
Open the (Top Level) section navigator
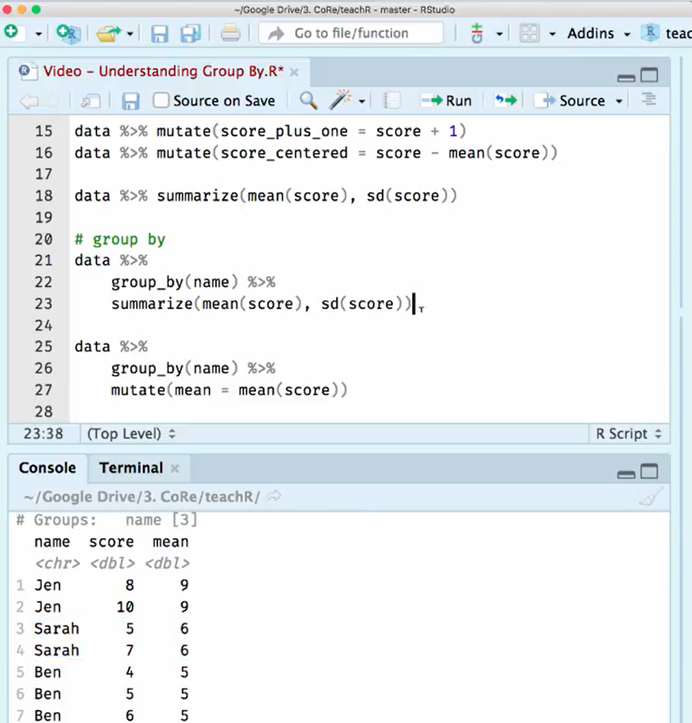pos(131,434)
